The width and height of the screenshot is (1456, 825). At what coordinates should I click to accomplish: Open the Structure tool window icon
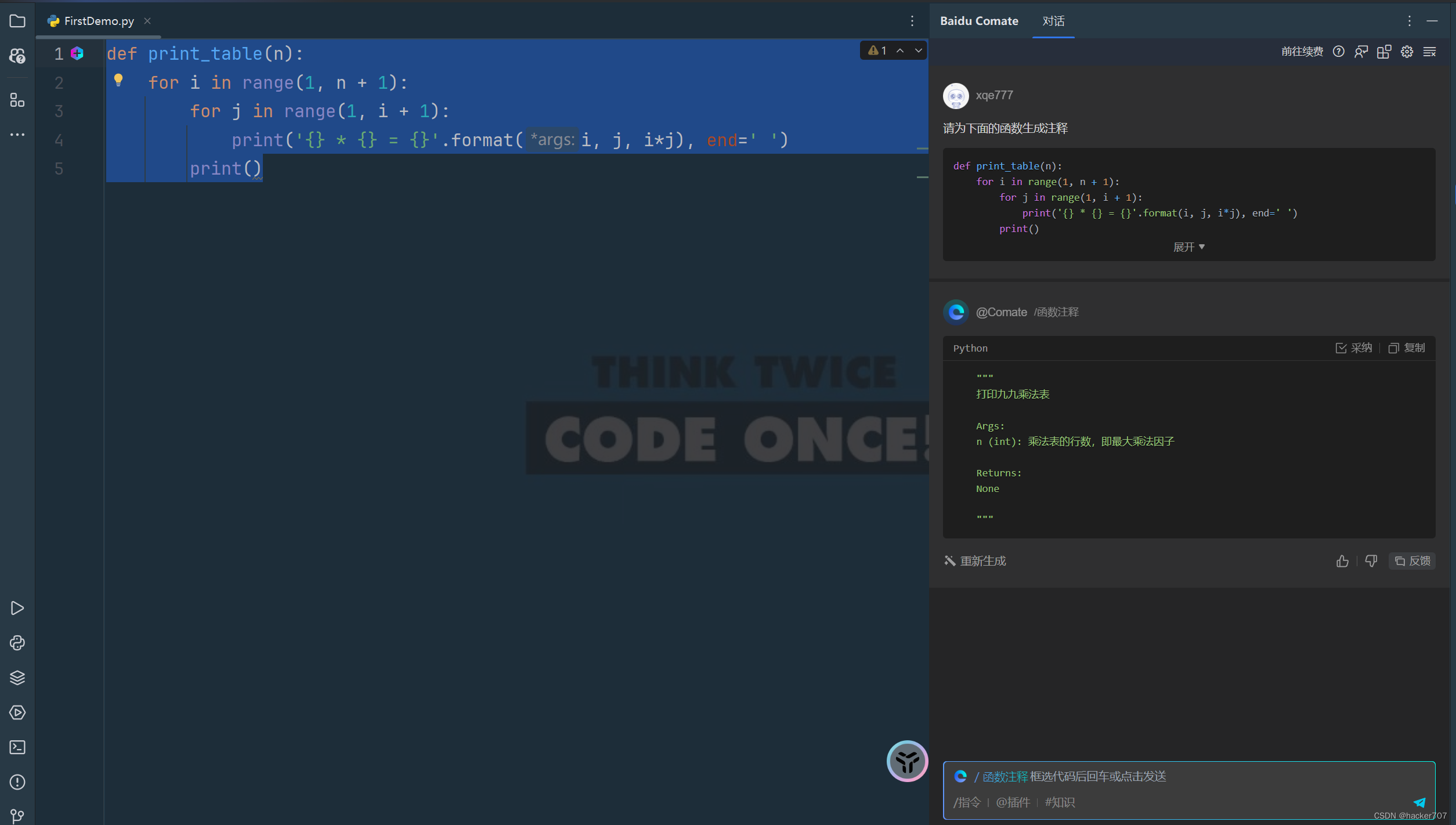coord(17,100)
